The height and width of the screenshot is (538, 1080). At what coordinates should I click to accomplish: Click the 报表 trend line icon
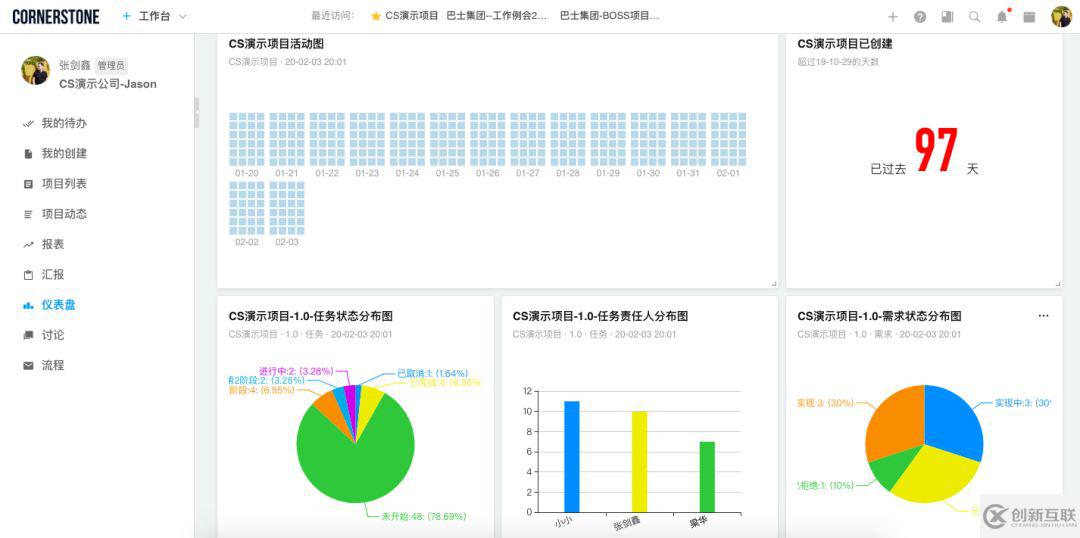click(28, 245)
